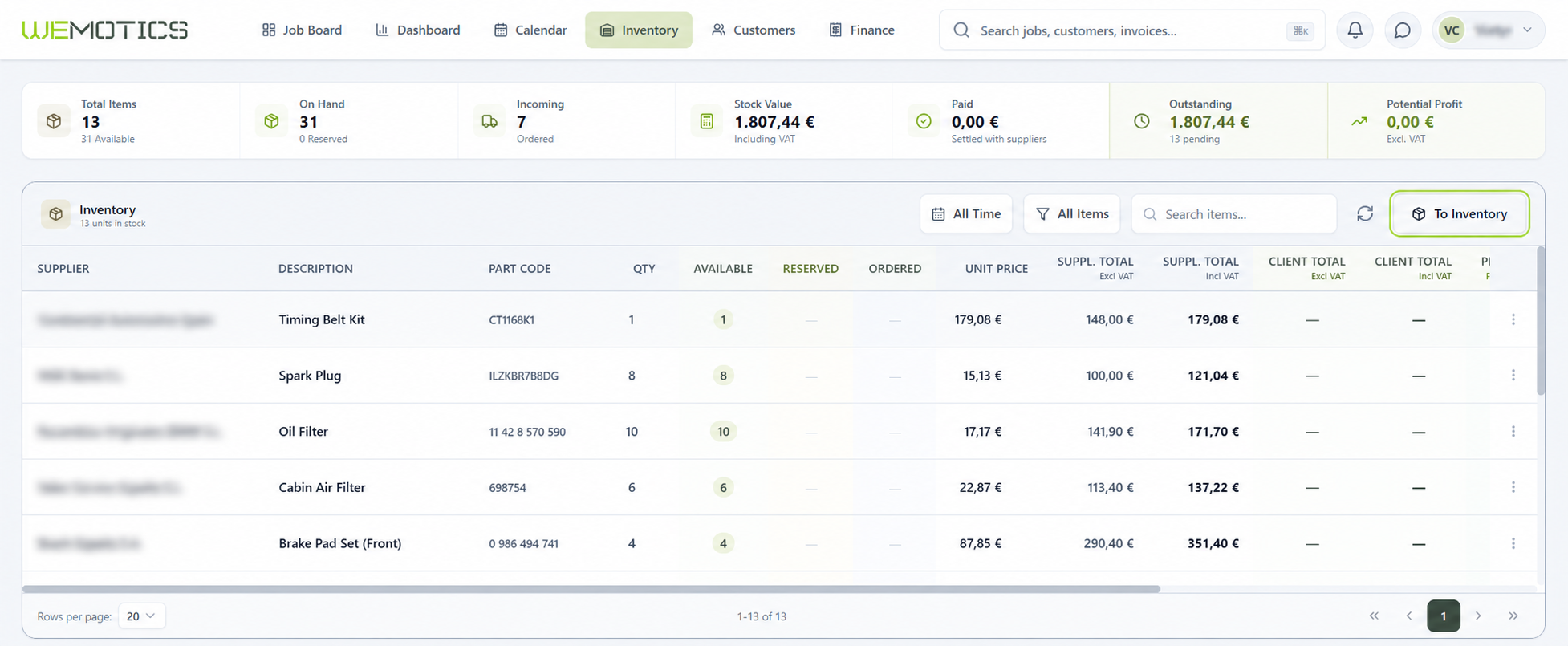Open the Finance tab
Screen dimensions: 1568x646
click(x=862, y=30)
